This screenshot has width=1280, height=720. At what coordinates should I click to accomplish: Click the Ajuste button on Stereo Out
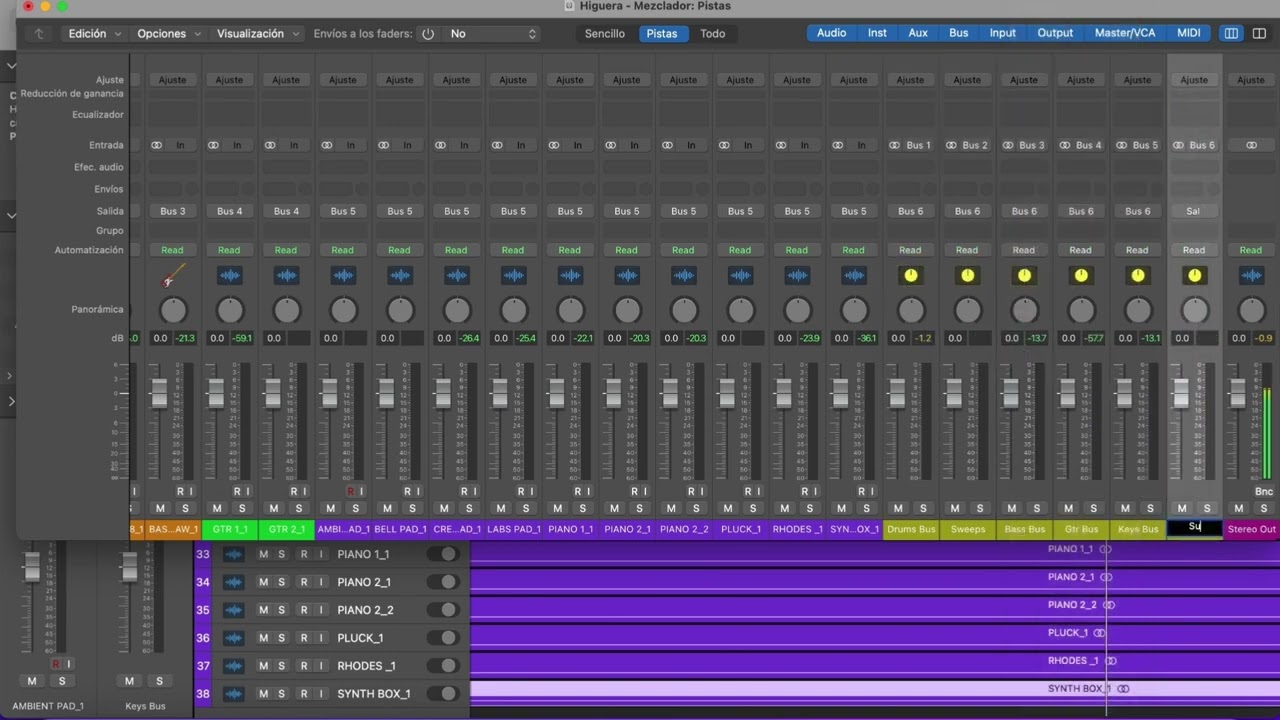tap(1251, 80)
